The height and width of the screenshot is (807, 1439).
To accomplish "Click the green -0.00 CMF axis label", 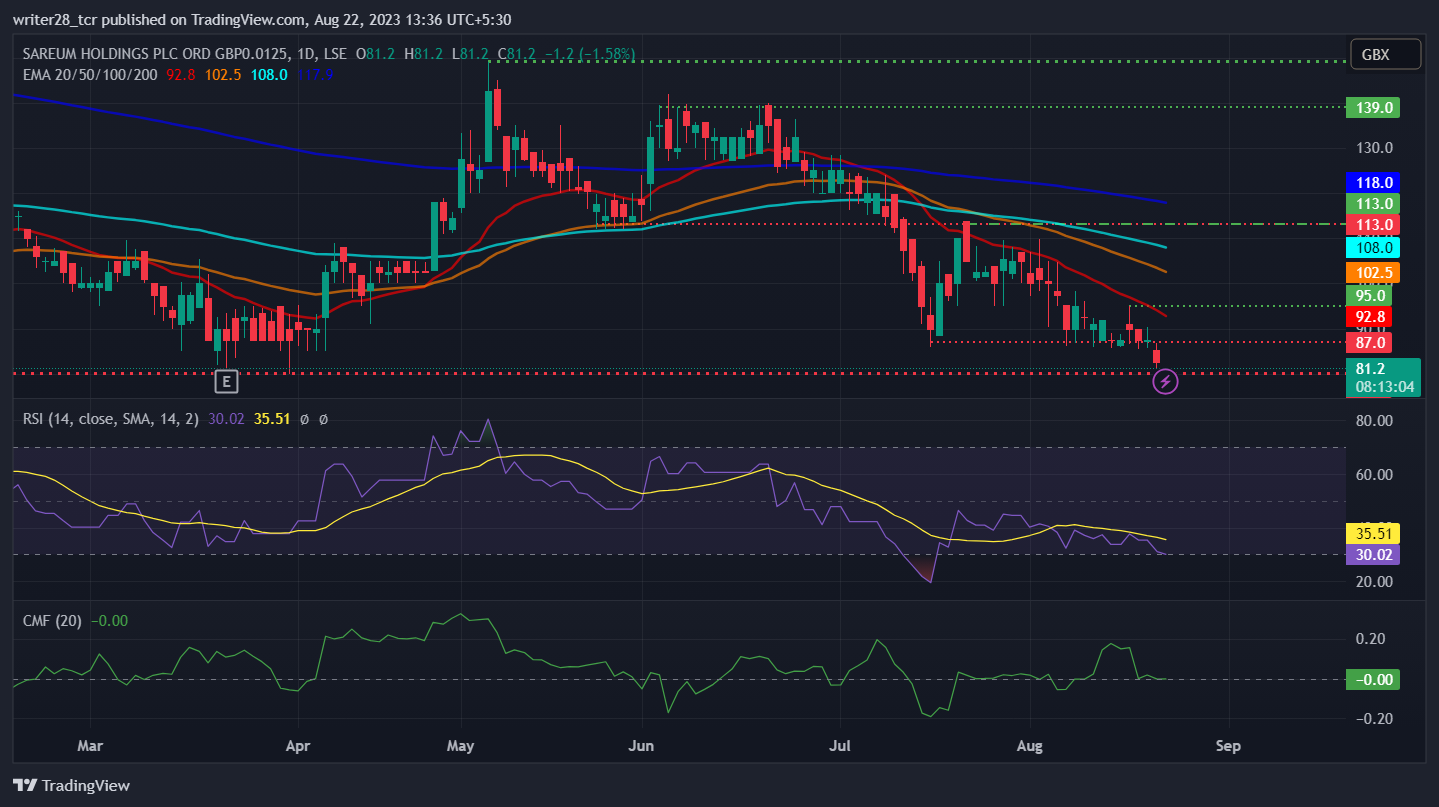I will coord(1372,679).
